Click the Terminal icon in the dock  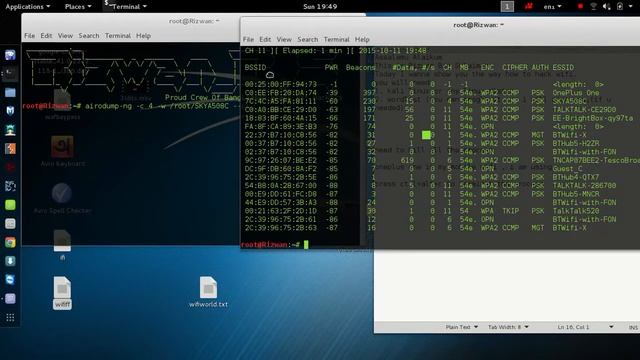10,74
